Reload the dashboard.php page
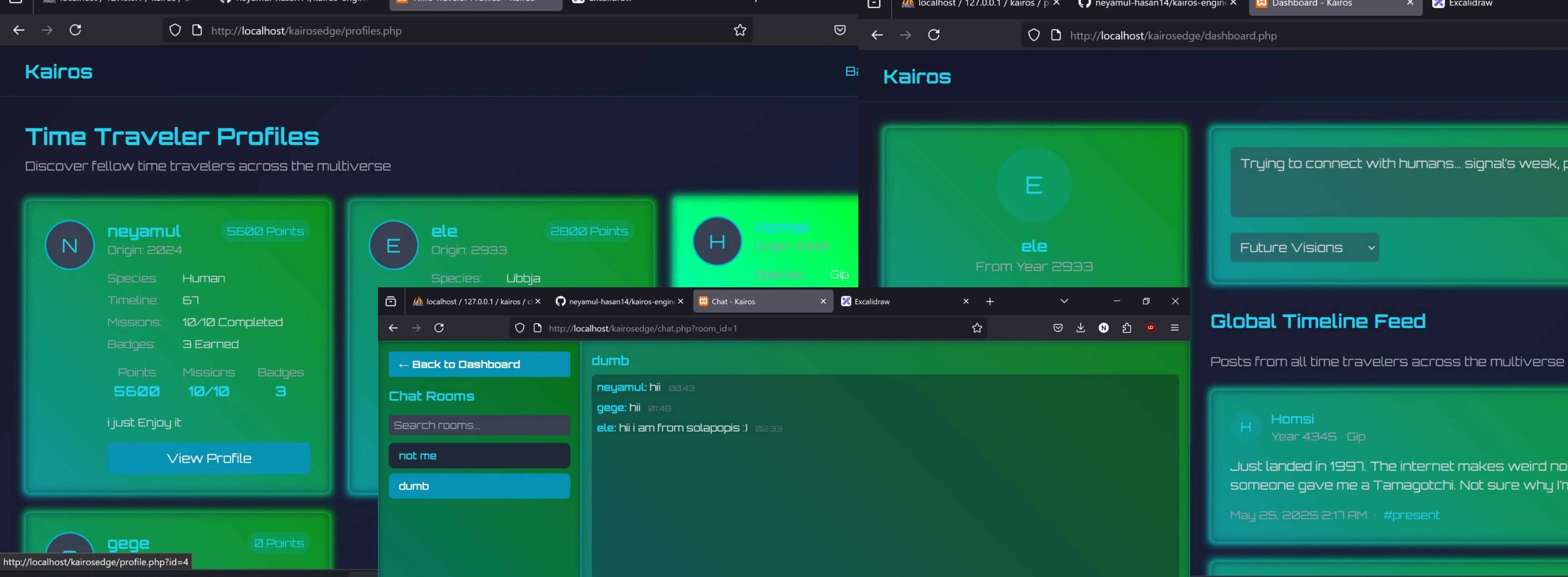 (x=934, y=35)
